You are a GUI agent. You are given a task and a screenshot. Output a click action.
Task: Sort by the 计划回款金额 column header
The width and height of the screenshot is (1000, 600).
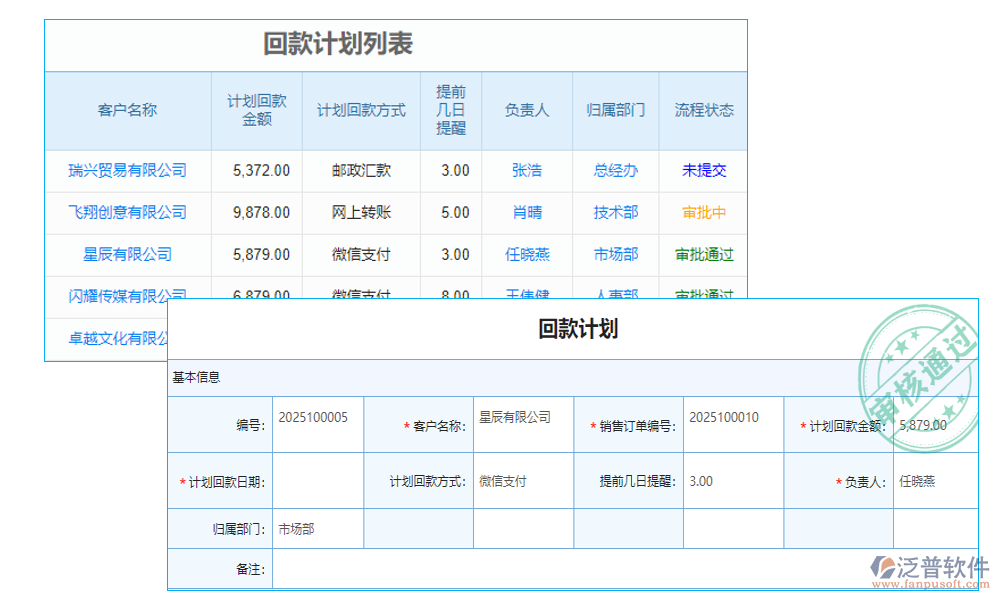click(x=257, y=110)
